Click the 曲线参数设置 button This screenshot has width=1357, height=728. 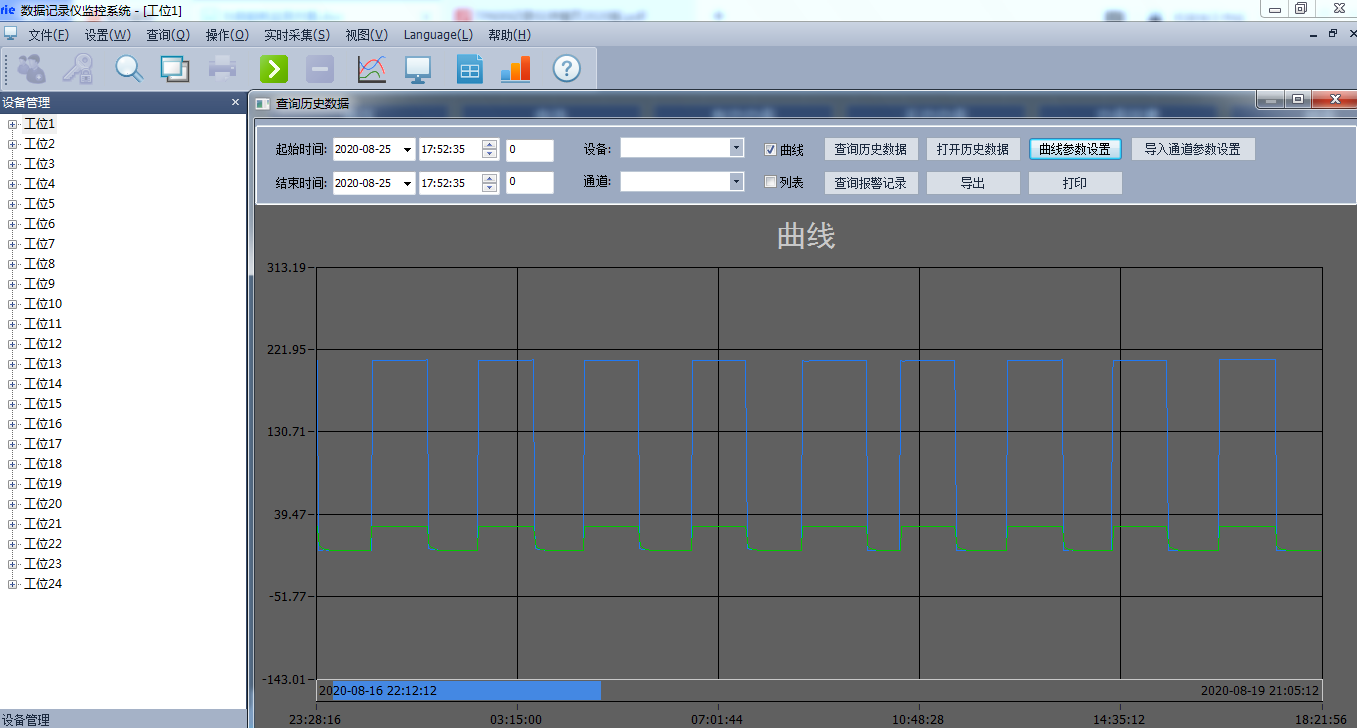click(x=1074, y=149)
